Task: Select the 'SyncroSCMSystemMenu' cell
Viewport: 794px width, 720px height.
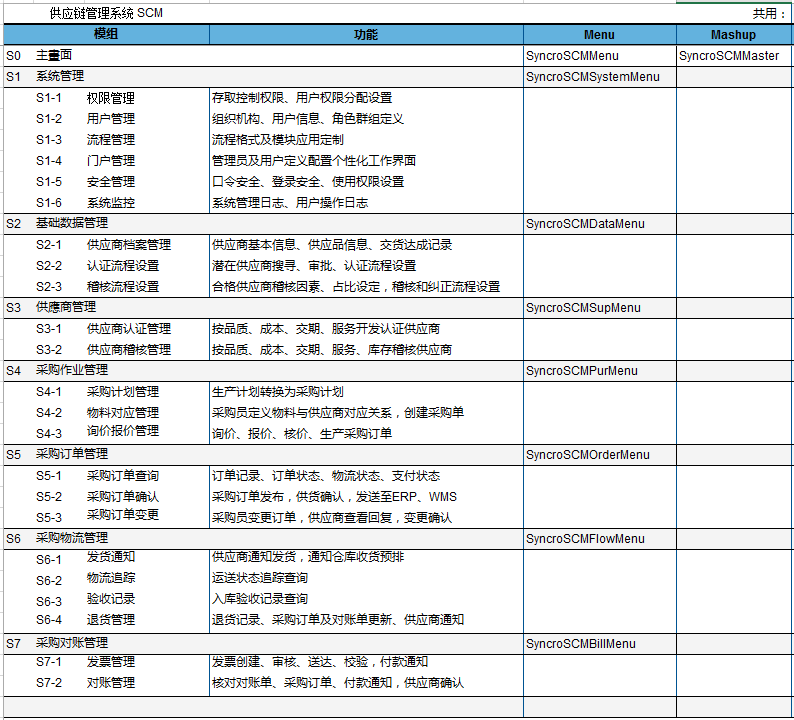Action: [x=600, y=76]
